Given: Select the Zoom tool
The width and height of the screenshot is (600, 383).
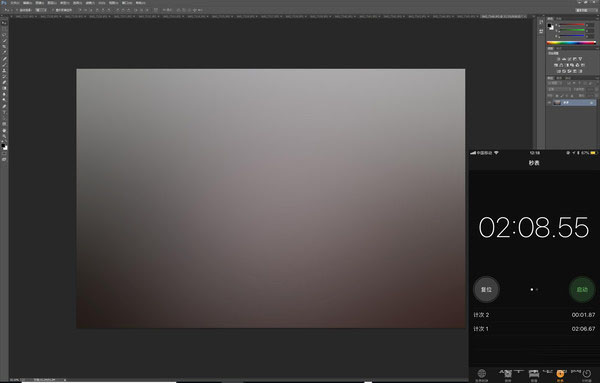Looking at the screenshot, I should click(4, 136).
